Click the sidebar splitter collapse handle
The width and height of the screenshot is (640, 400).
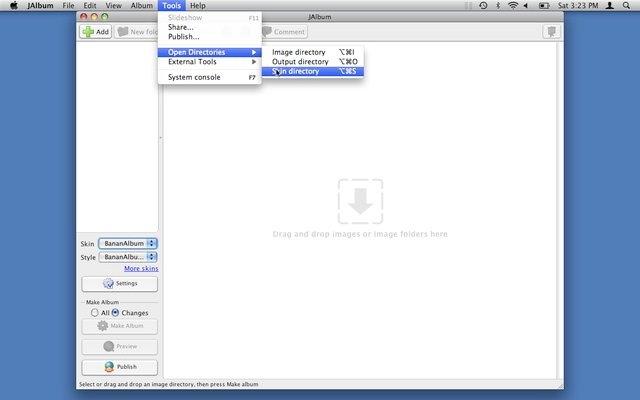tap(160, 138)
